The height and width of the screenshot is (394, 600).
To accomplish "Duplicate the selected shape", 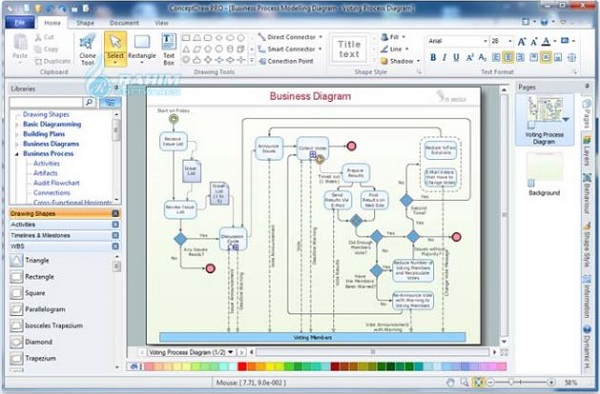I will pyautogui.click(x=52, y=61).
